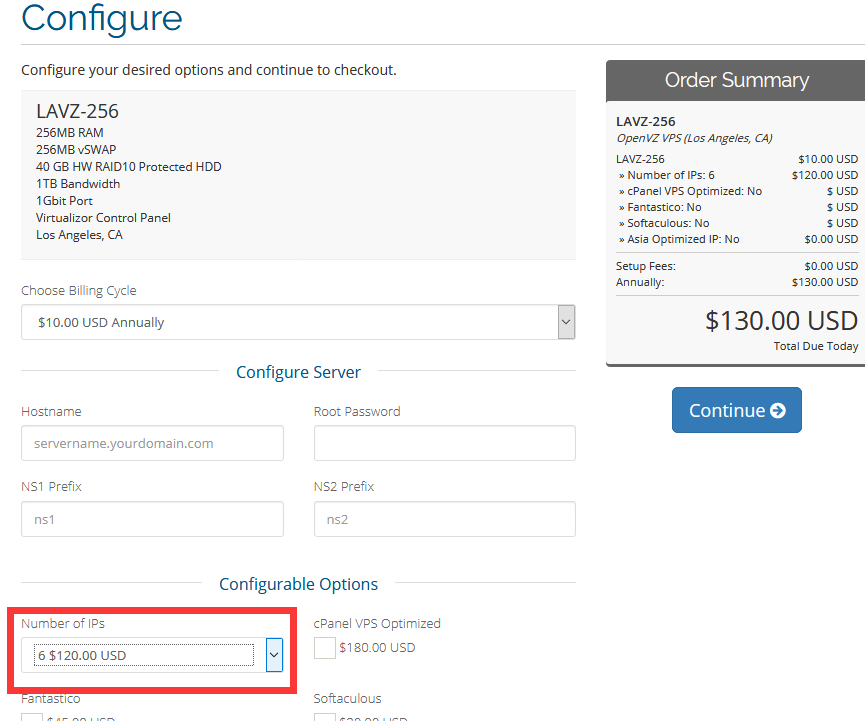Click the Number of IPs dropdown arrow
865x721 pixels.
coord(274,655)
